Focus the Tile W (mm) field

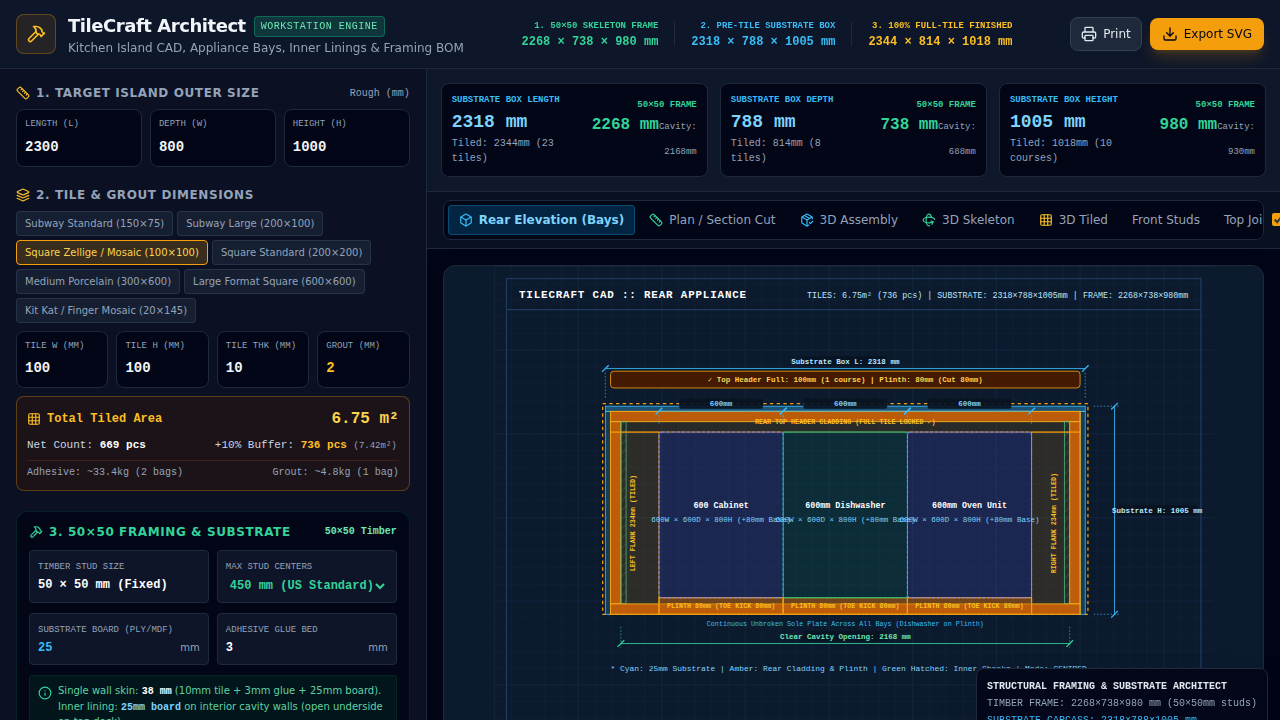pos(62,368)
